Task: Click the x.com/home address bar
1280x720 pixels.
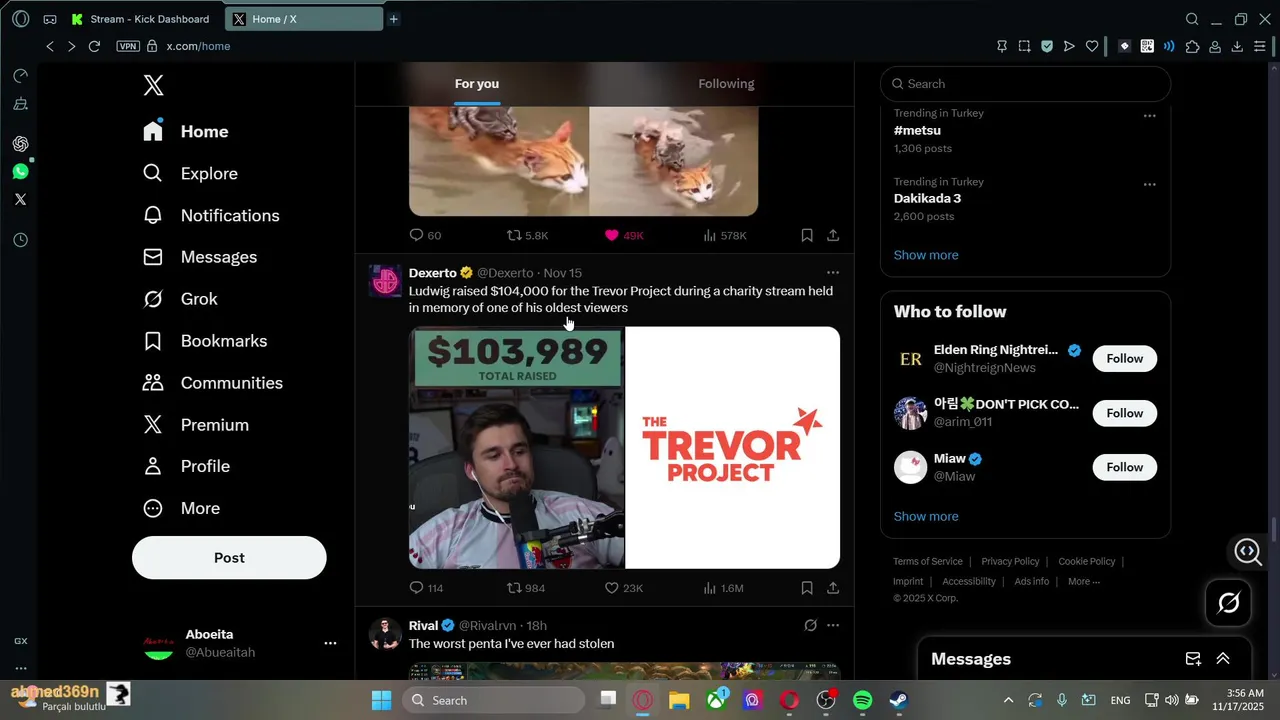Action: (x=198, y=46)
